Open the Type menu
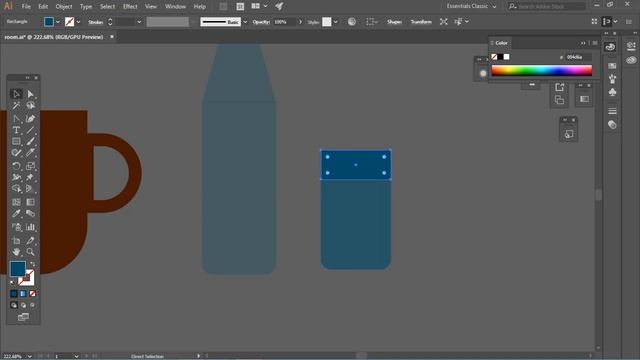Viewport: 640px width, 360px height. coord(86,7)
